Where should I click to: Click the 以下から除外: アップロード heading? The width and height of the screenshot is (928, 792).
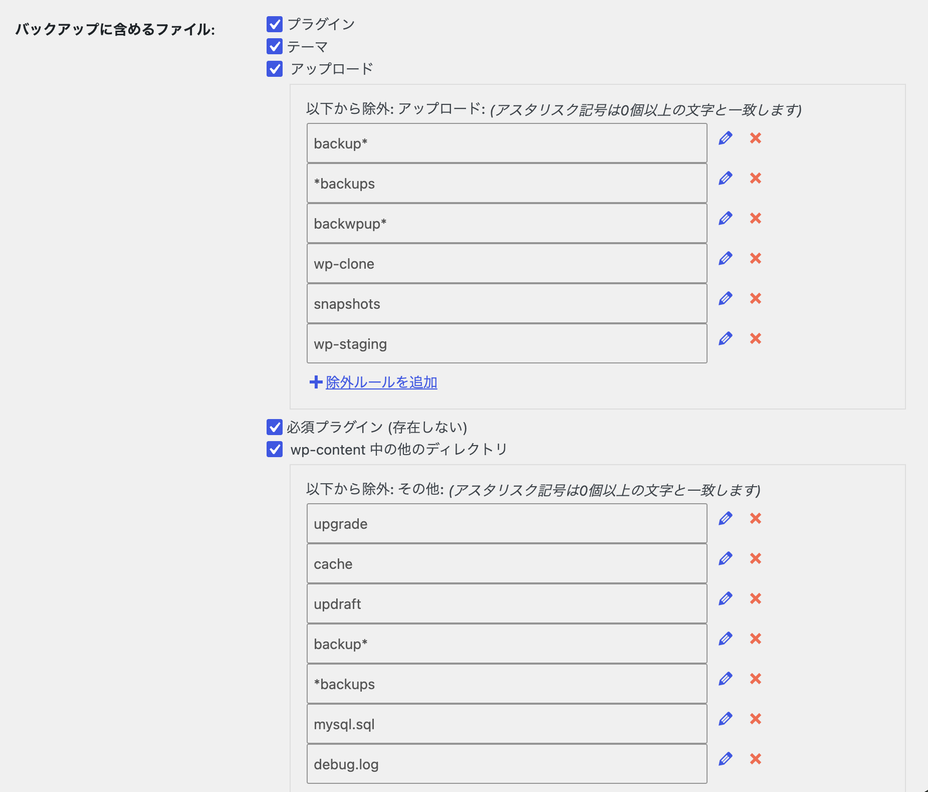click(395, 109)
